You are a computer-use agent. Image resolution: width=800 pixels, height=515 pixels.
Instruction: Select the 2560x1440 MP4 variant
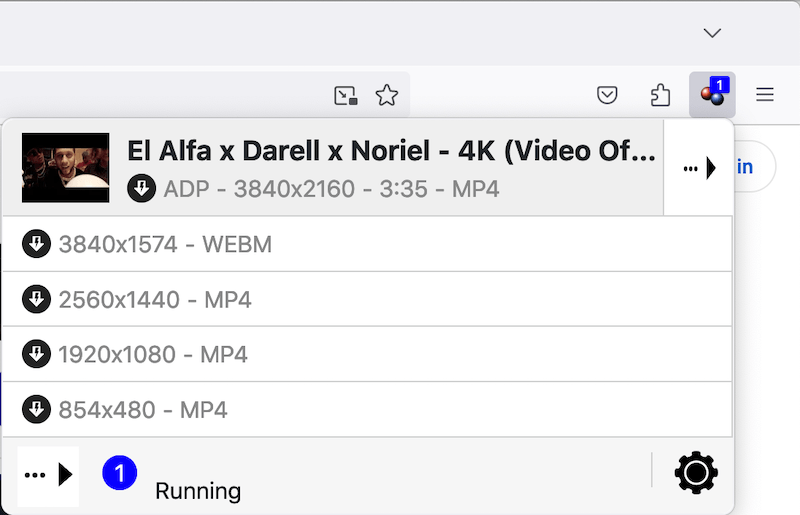155,299
